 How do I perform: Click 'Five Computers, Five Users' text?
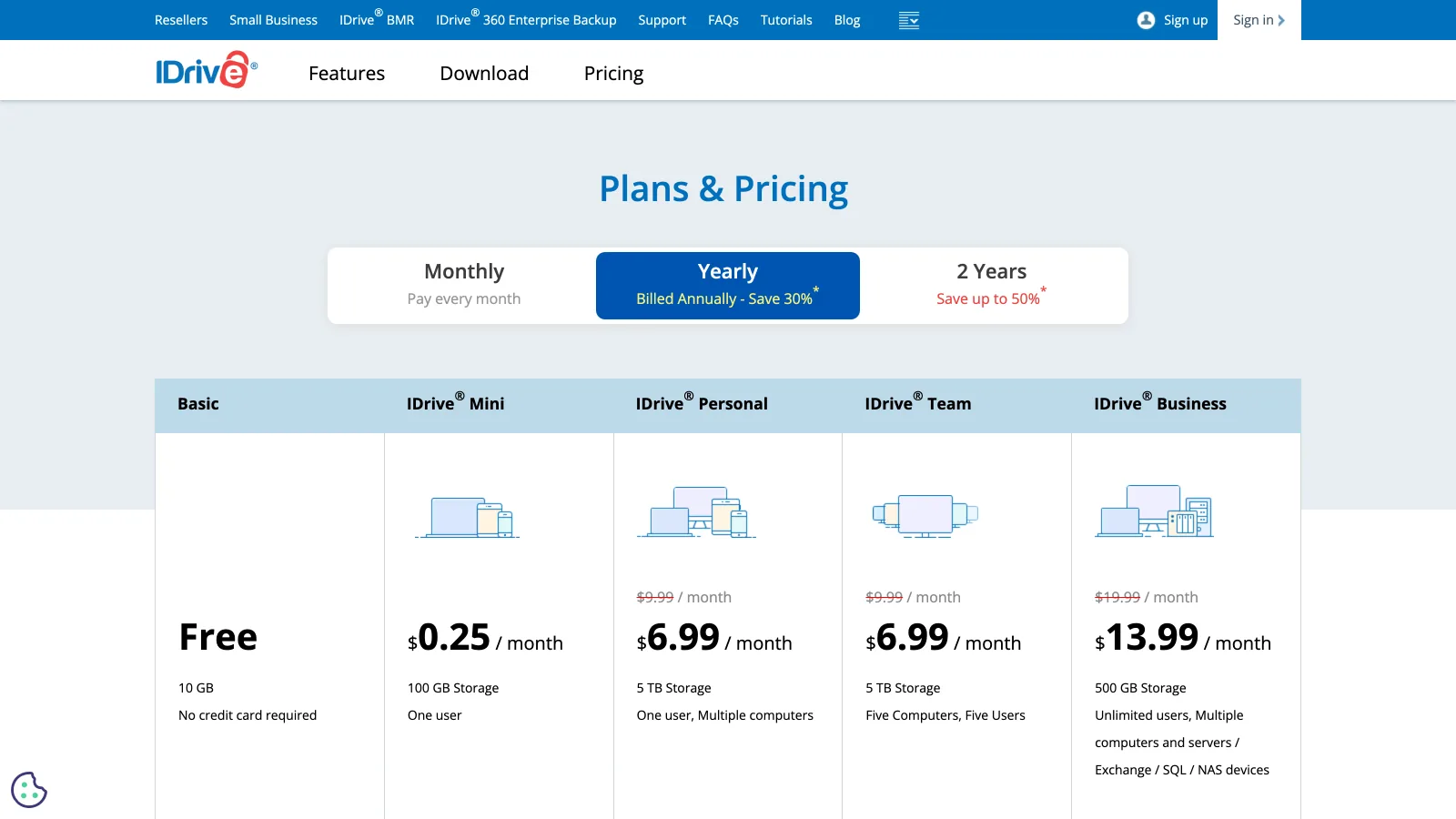point(945,715)
